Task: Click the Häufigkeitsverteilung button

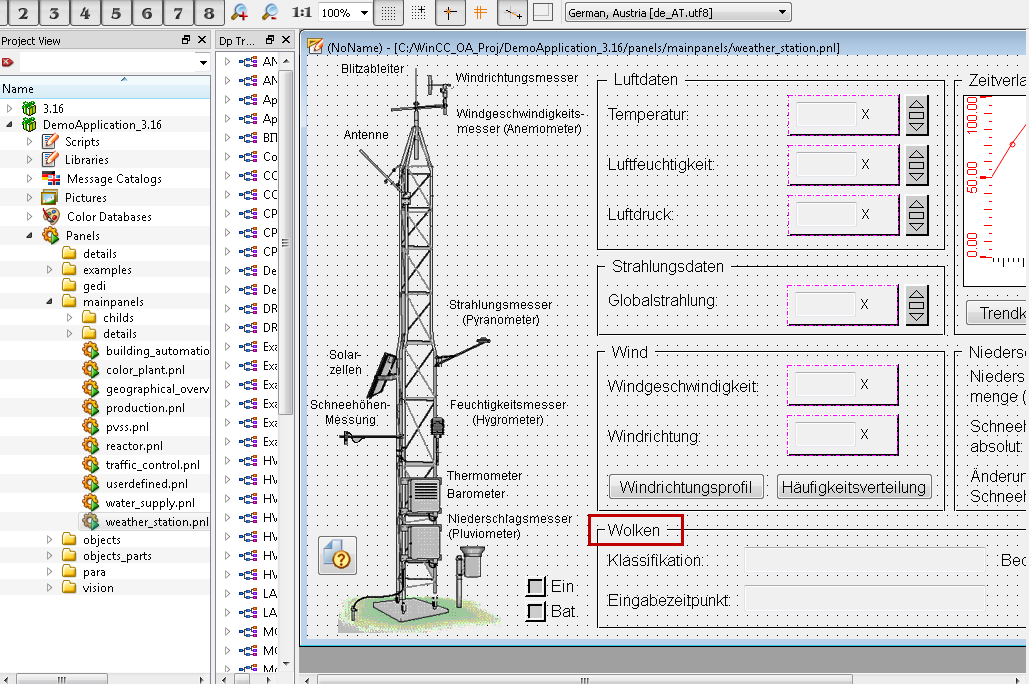Action: pos(854,487)
